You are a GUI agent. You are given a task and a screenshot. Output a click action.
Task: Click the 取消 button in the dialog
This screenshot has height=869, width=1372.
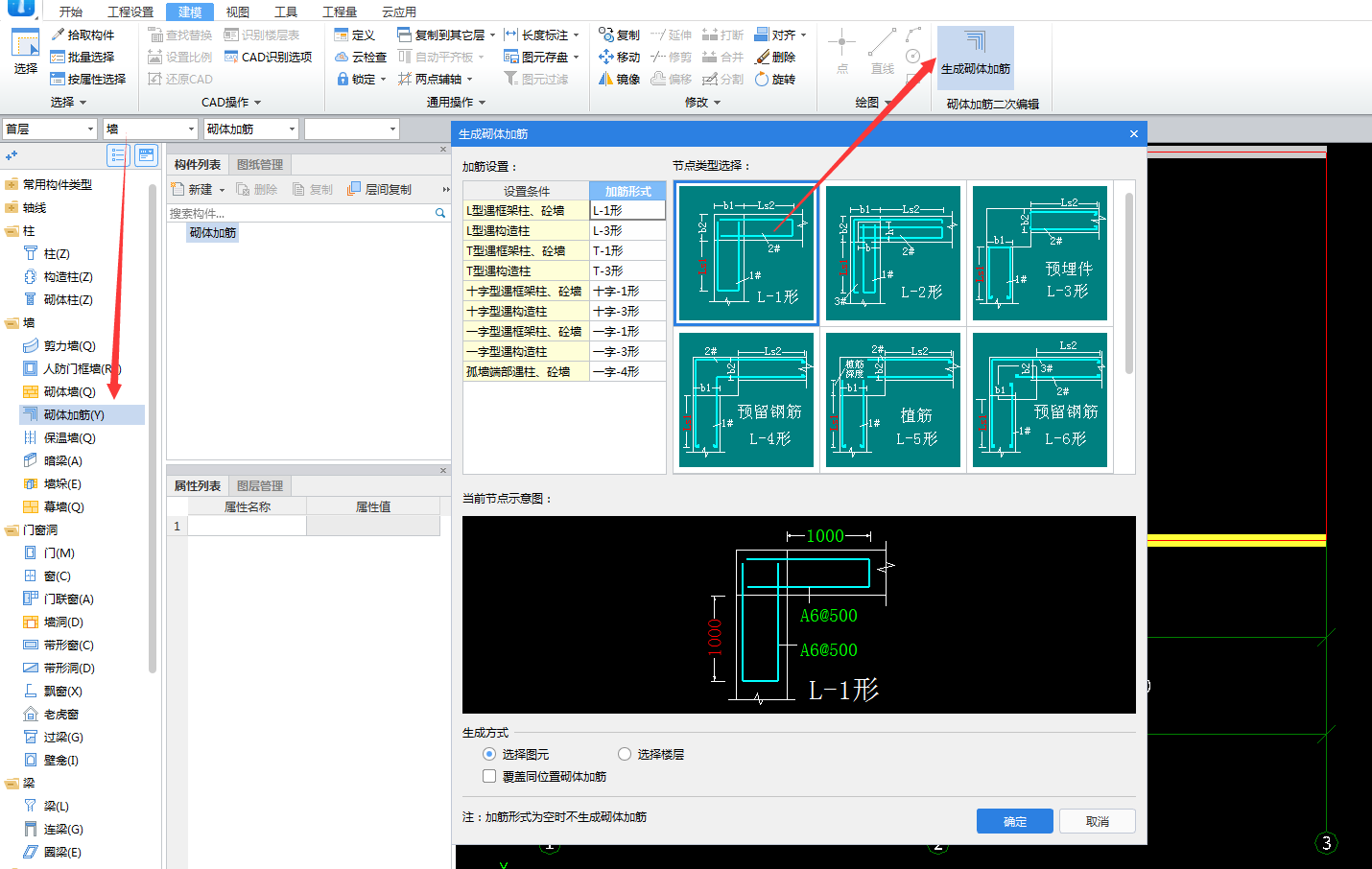[x=1098, y=821]
